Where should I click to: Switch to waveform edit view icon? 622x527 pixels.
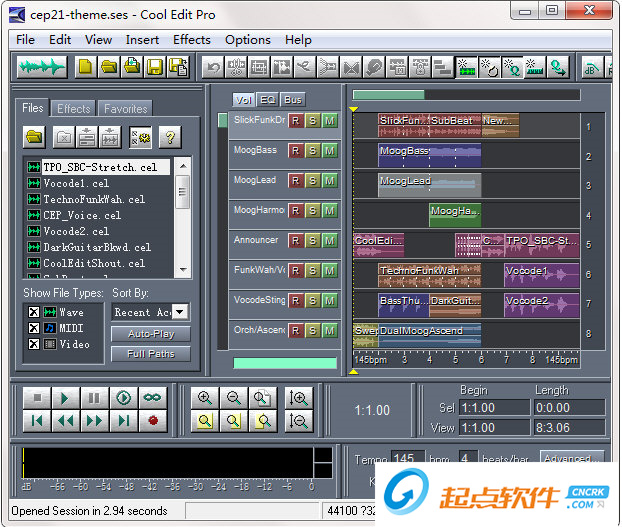(42, 67)
